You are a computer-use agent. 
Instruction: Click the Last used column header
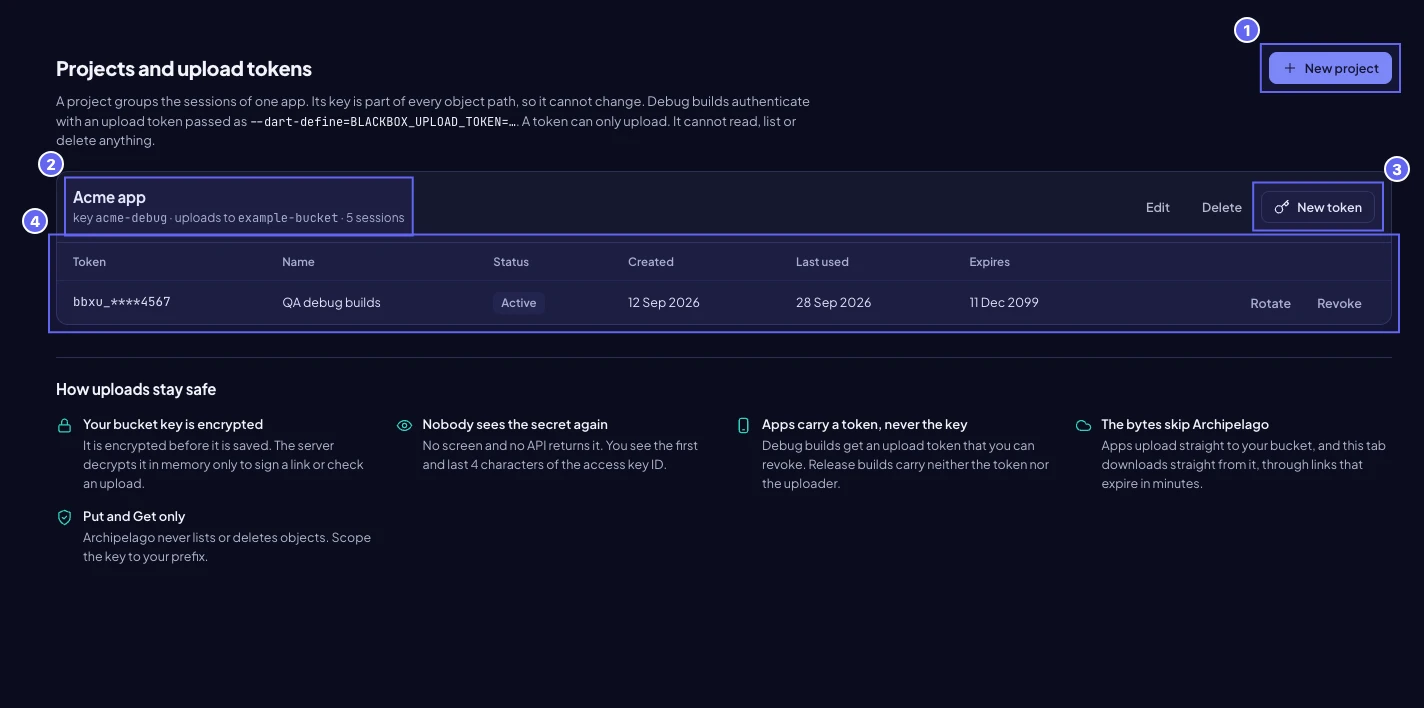[x=822, y=262]
